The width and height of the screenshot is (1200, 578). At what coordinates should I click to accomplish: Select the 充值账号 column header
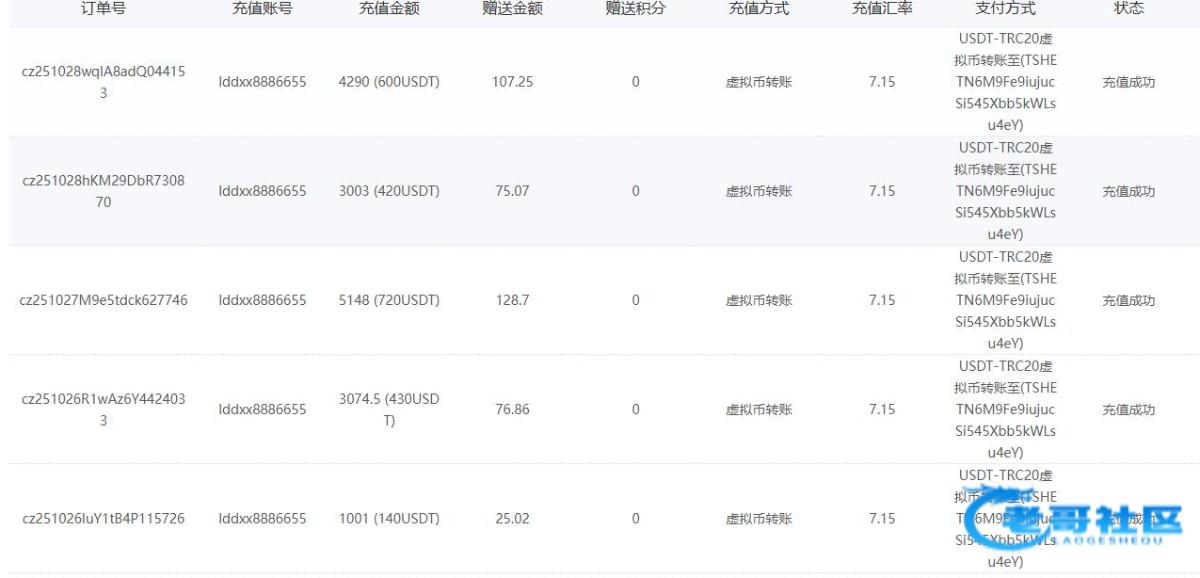click(x=262, y=9)
